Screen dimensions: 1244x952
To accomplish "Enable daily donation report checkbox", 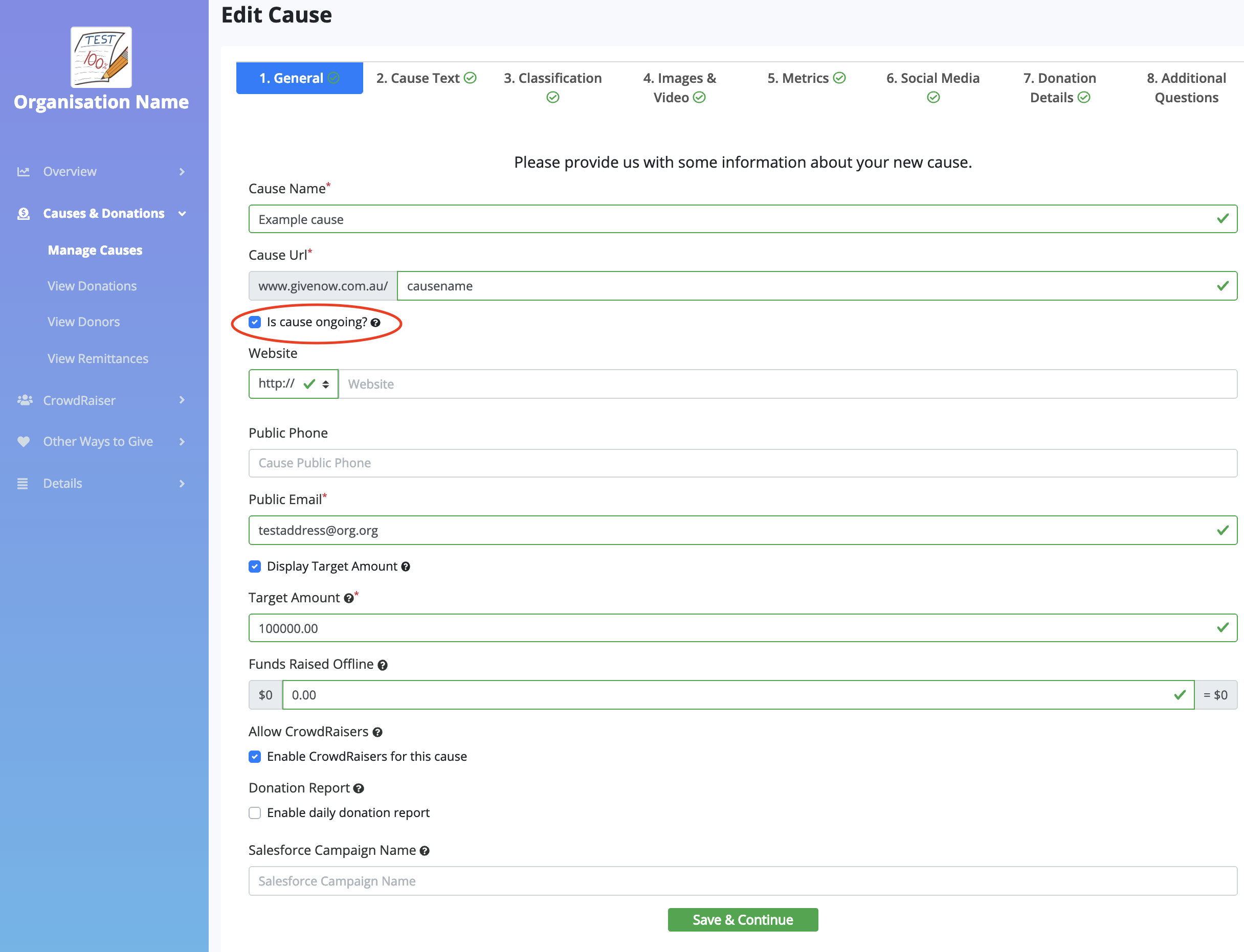I will 255,813.
